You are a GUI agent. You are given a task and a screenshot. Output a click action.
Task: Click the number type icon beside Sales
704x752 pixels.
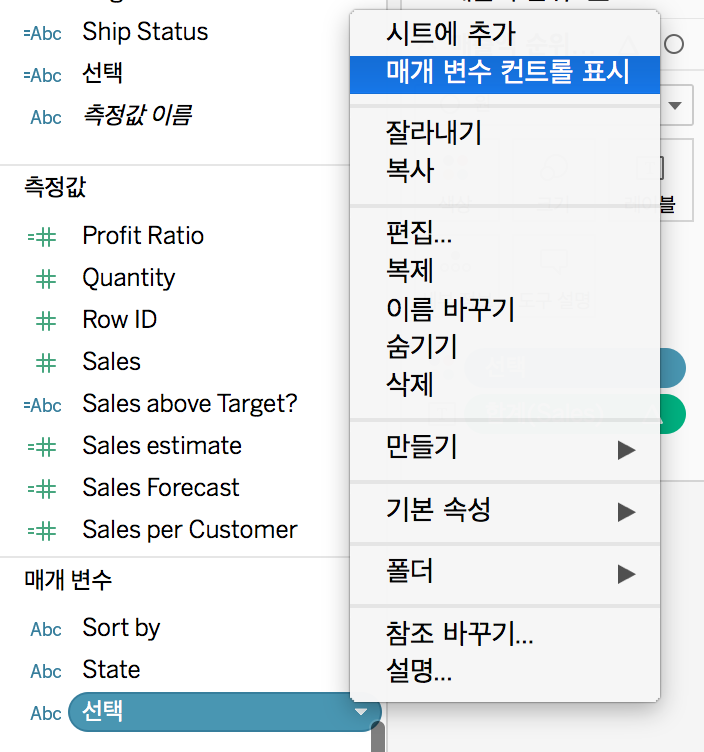tap(46, 363)
